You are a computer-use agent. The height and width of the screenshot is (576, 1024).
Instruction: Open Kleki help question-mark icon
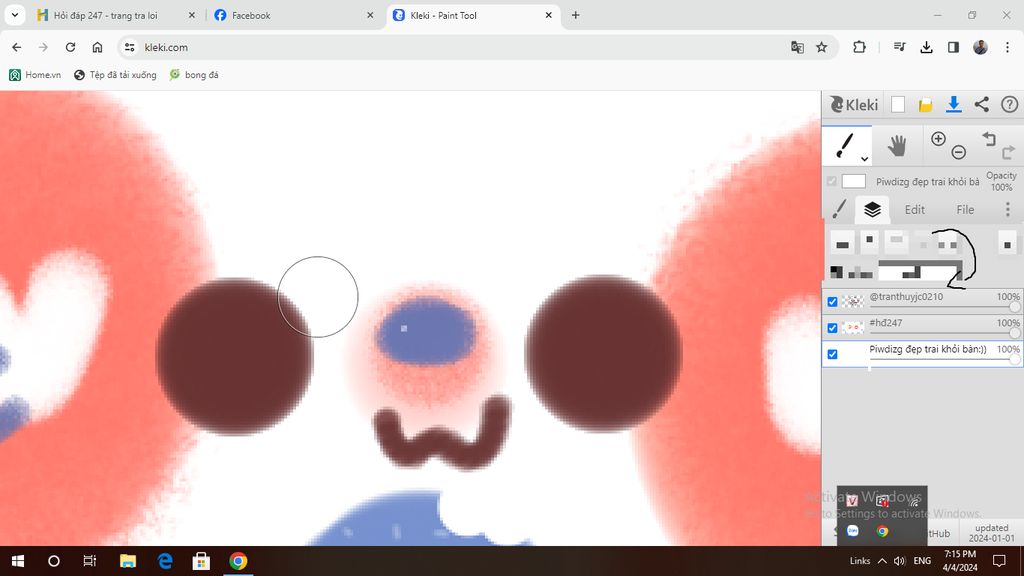pos(1009,104)
